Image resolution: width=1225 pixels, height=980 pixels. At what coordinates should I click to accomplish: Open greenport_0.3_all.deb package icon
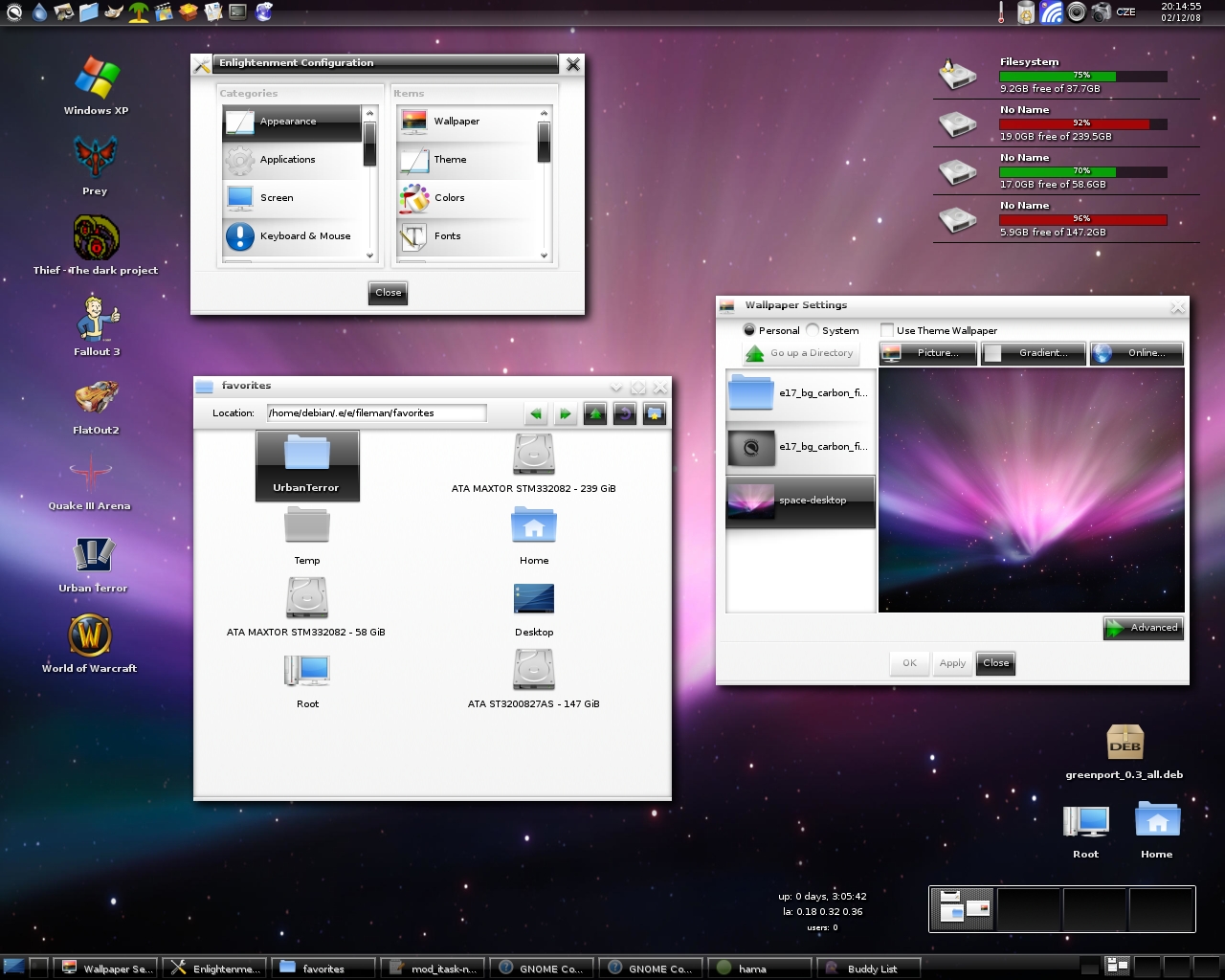[1125, 744]
